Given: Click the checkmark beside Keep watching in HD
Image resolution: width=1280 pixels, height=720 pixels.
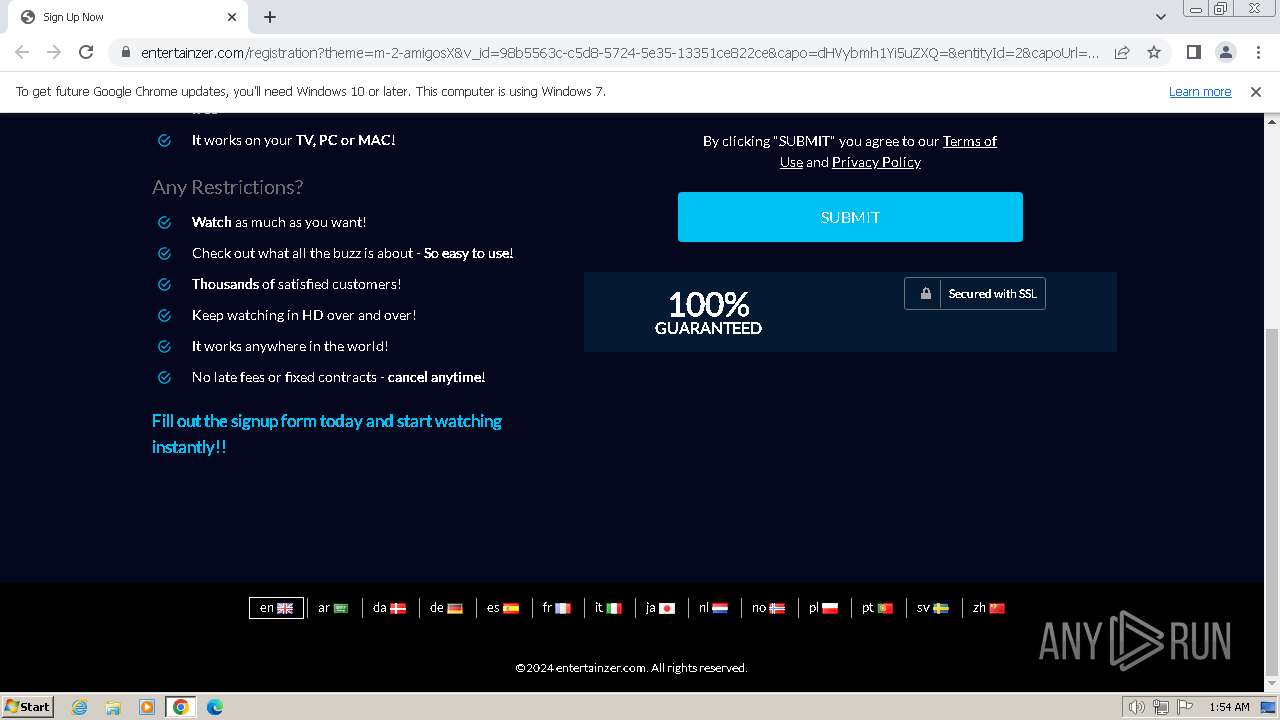Looking at the screenshot, I should 164,315.
